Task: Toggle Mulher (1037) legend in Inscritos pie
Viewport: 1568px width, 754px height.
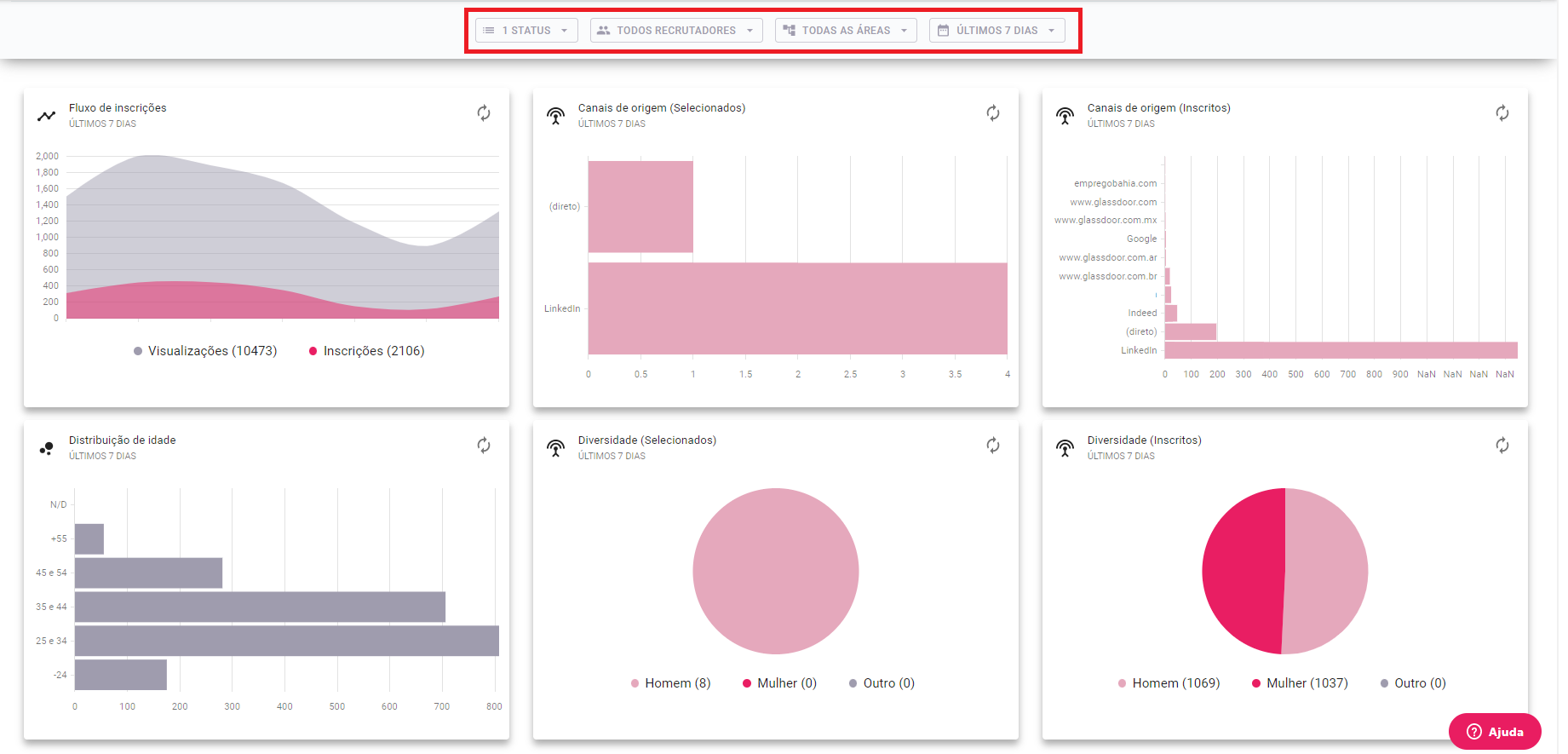Action: 1300,683
